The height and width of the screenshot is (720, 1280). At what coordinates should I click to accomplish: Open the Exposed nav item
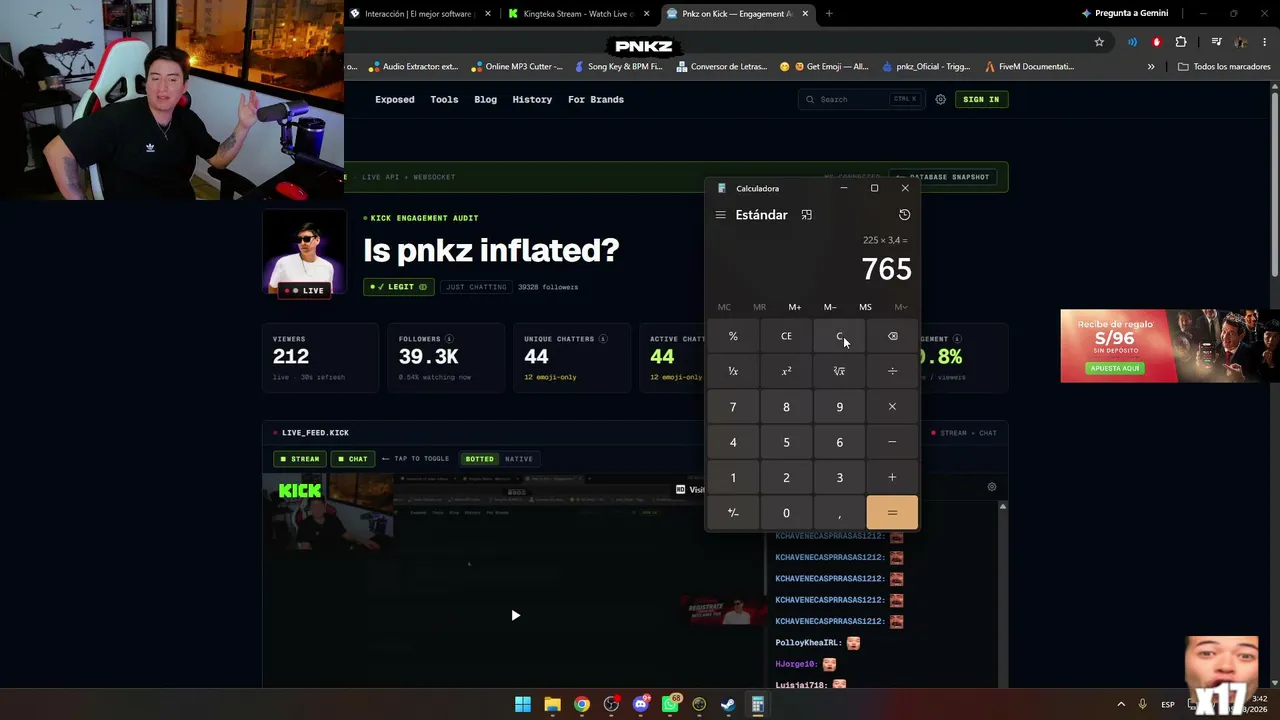pos(395,100)
